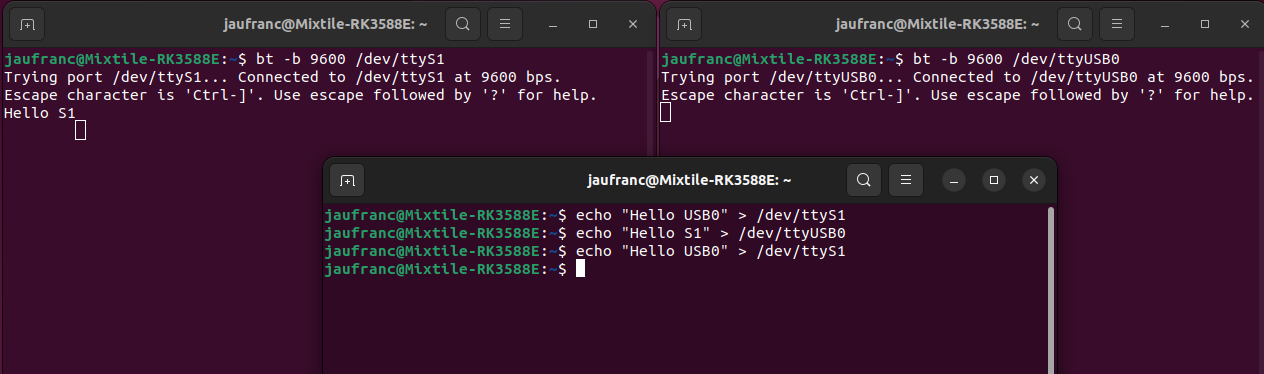The height and width of the screenshot is (374, 1264).
Task: Click search icon in front terminal window
Action: 864,180
